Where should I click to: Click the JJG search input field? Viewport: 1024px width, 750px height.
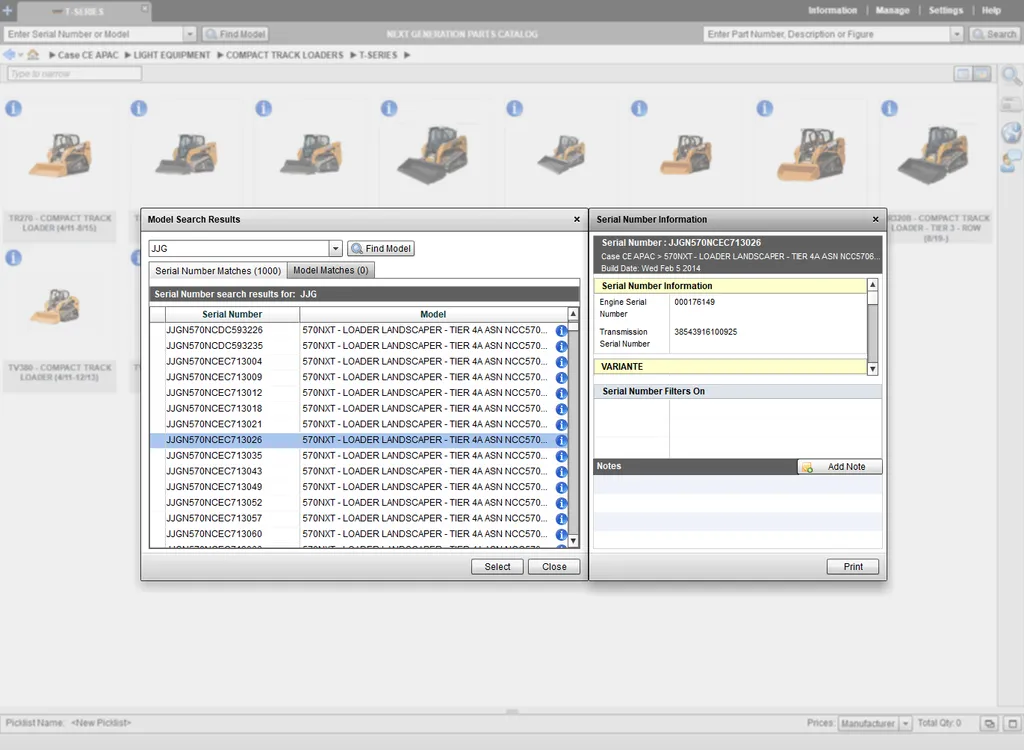click(x=239, y=248)
